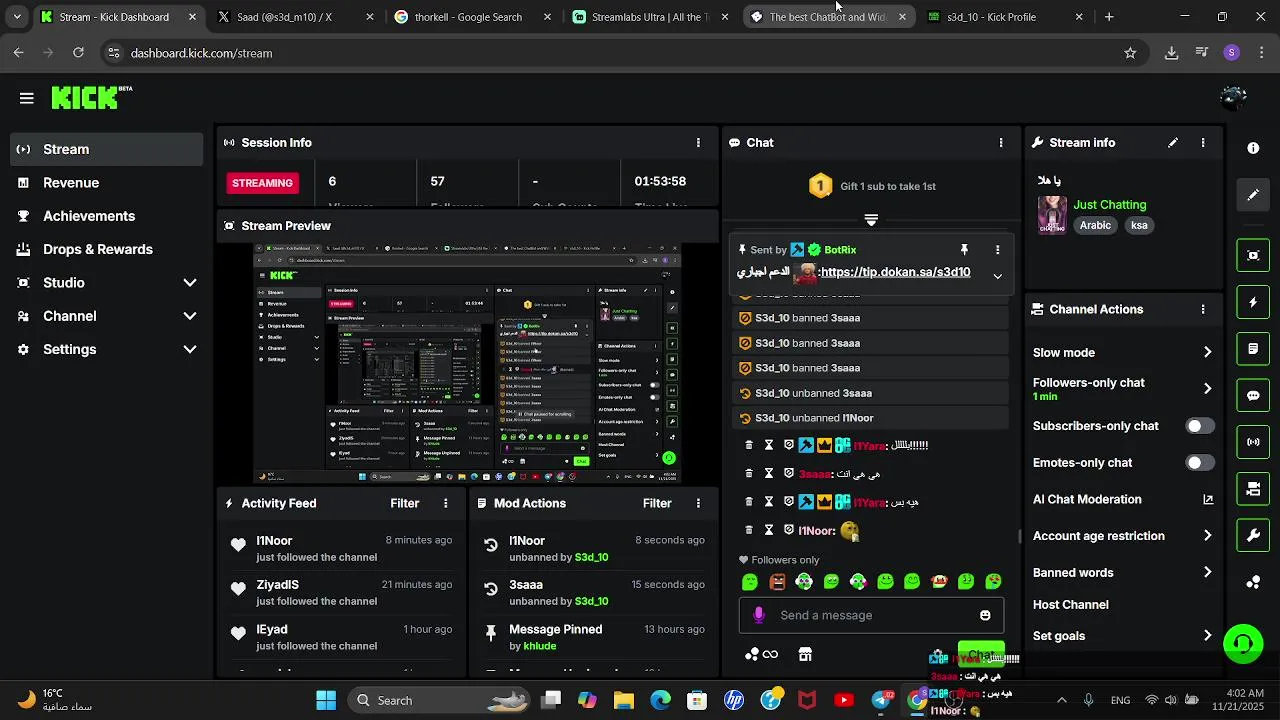Screen dimensions: 1280x720
Task: Expand the Studio sidebar section
Action: 107,283
